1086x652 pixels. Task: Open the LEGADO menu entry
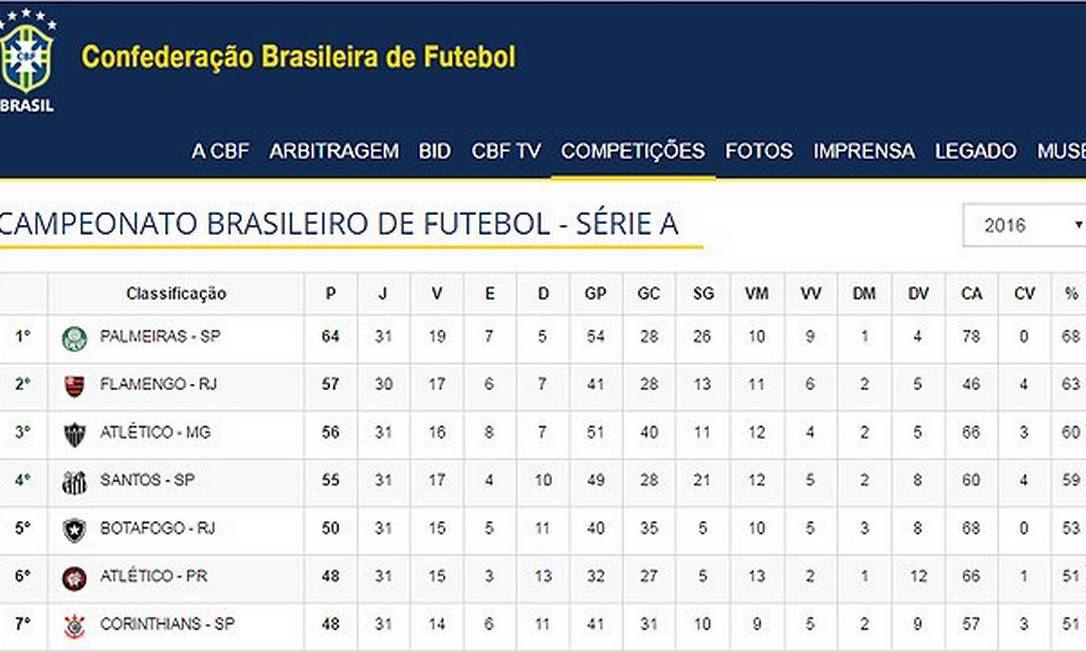pos(975,151)
